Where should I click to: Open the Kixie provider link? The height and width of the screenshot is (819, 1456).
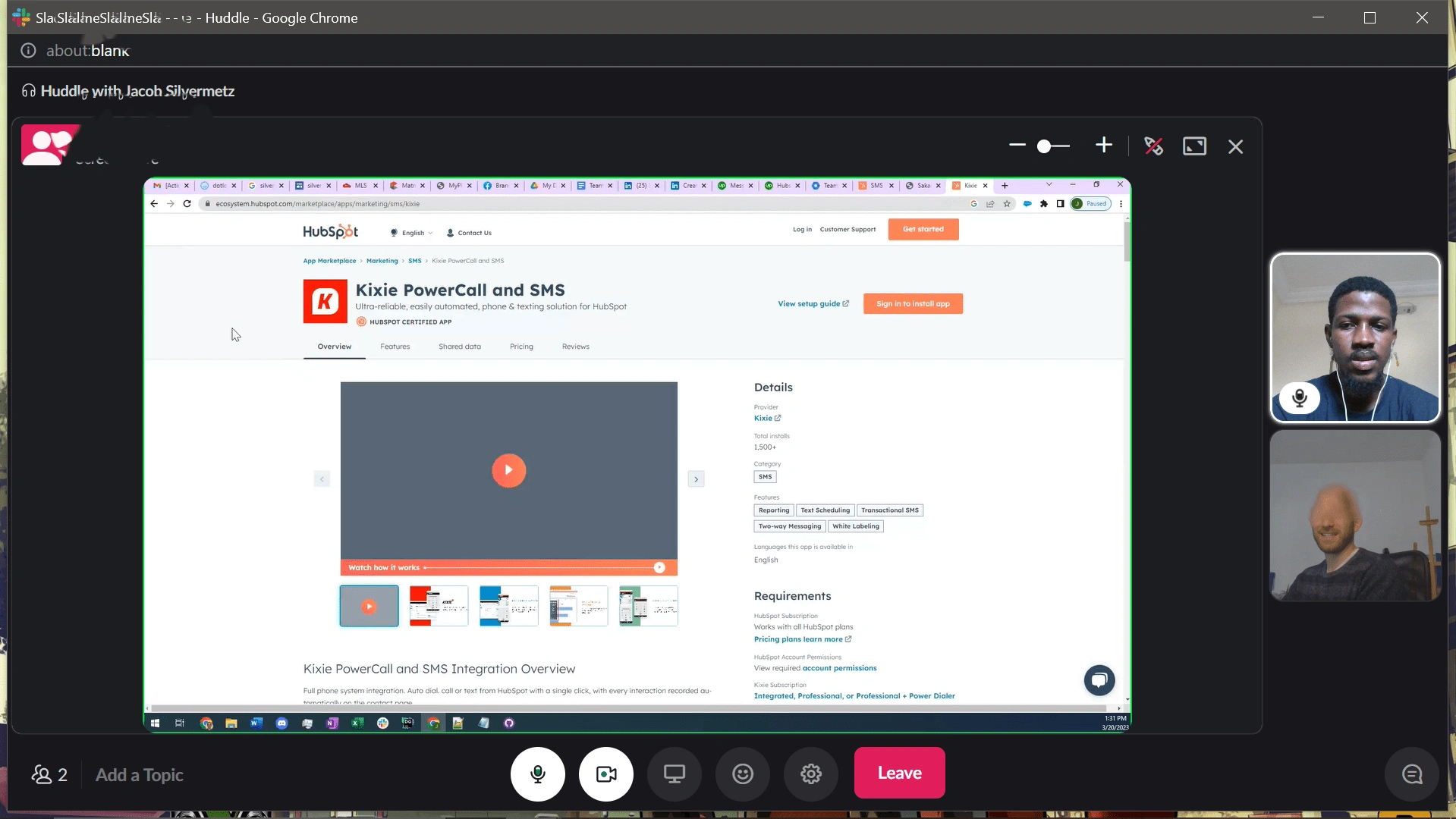point(767,419)
